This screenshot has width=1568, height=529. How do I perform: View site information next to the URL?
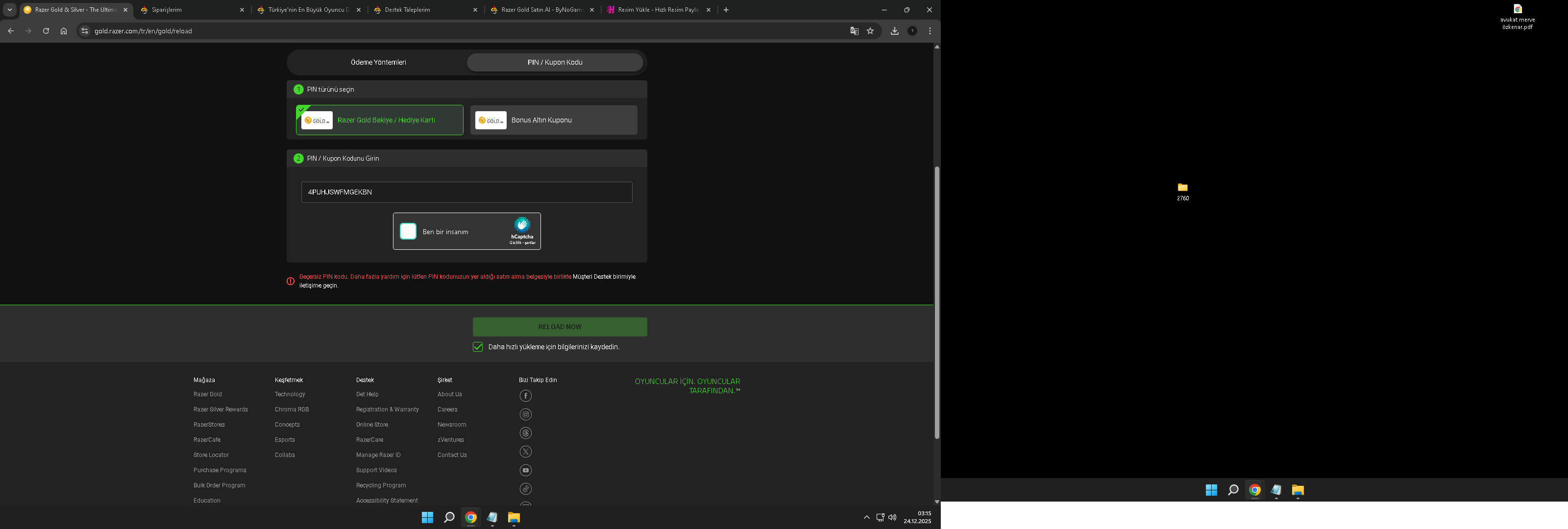click(85, 31)
